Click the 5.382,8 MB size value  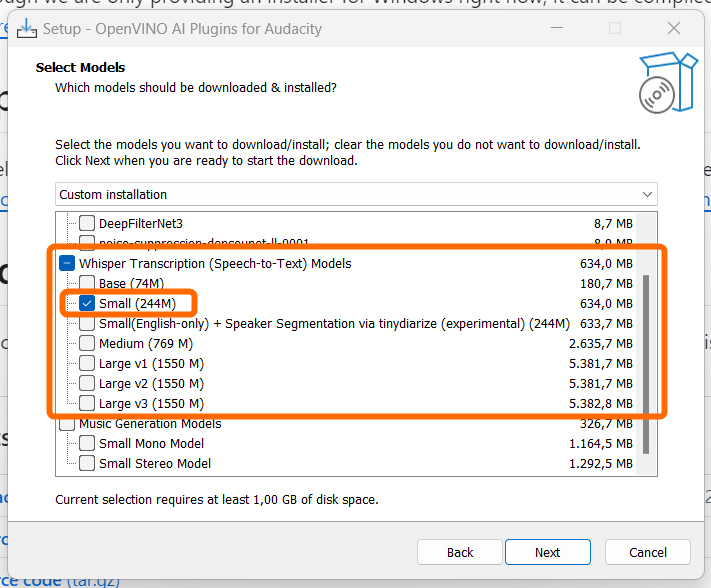(x=601, y=403)
